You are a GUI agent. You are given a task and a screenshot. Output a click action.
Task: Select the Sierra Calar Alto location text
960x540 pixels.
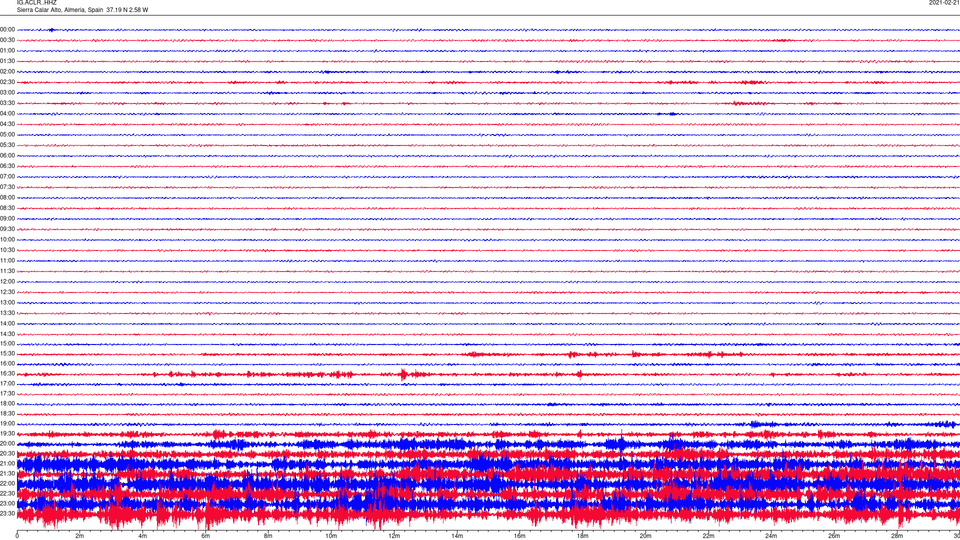(x=82, y=10)
